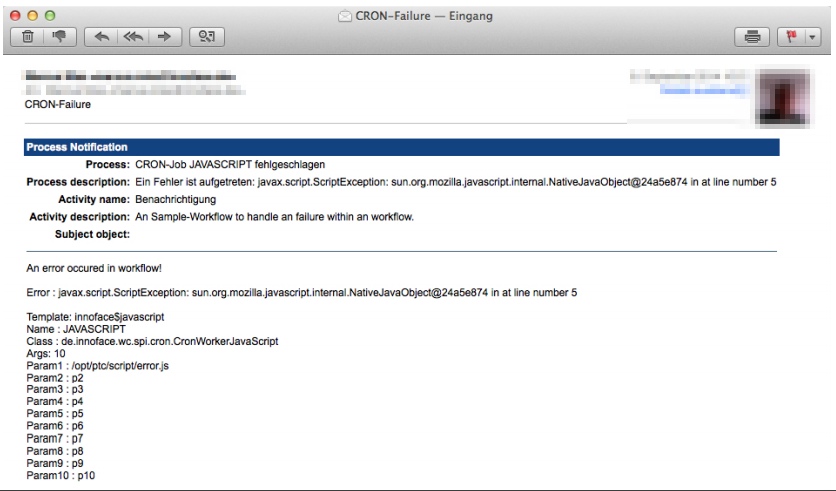Mark message as junk with thumbs-down
The height and width of the screenshot is (491, 836).
(59, 36)
